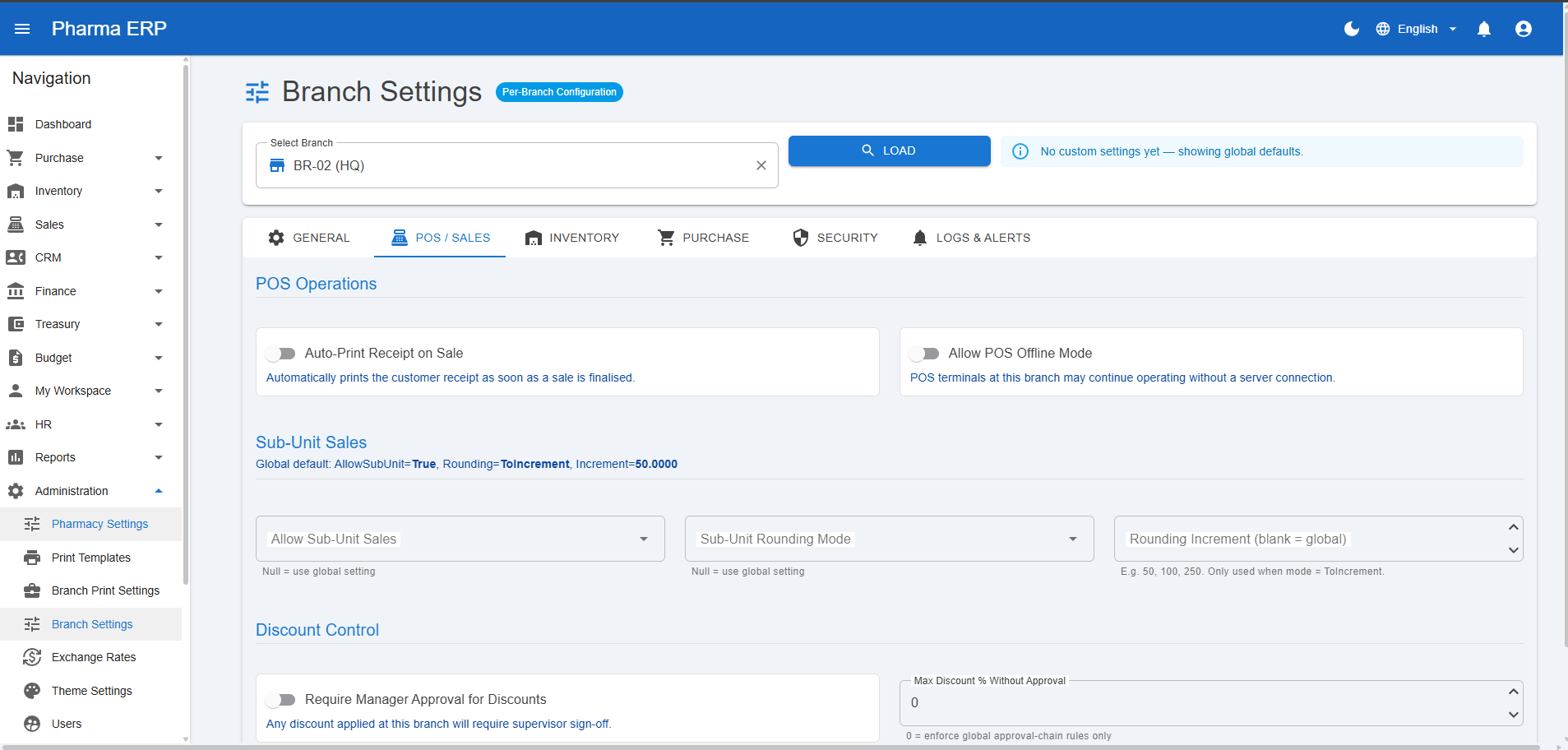Switch to the SECURITY tab

tap(835, 238)
